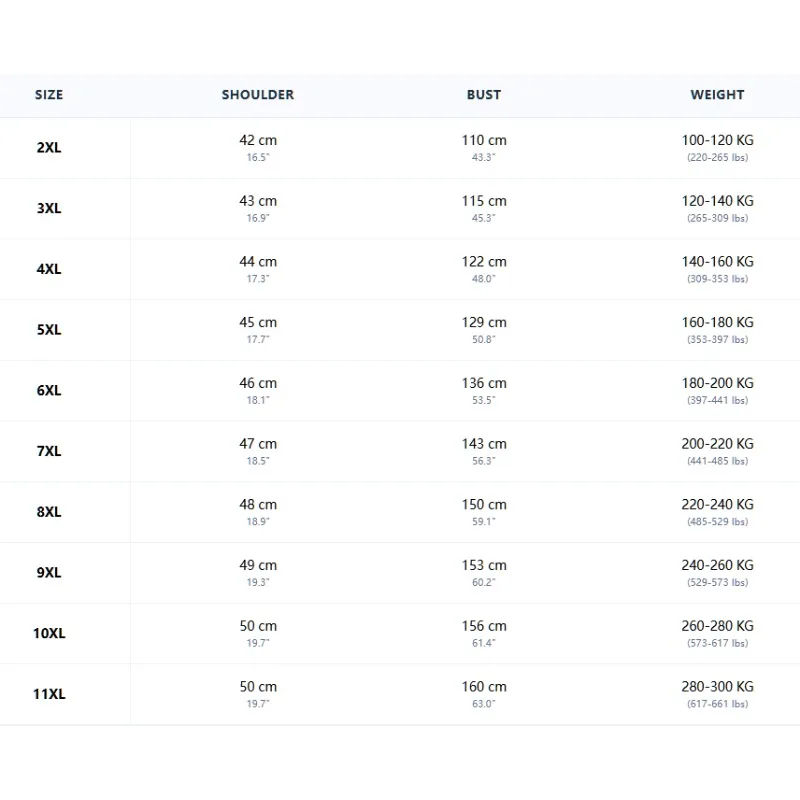
Task: Click the 48 cm shoulder value
Action: 258,505
